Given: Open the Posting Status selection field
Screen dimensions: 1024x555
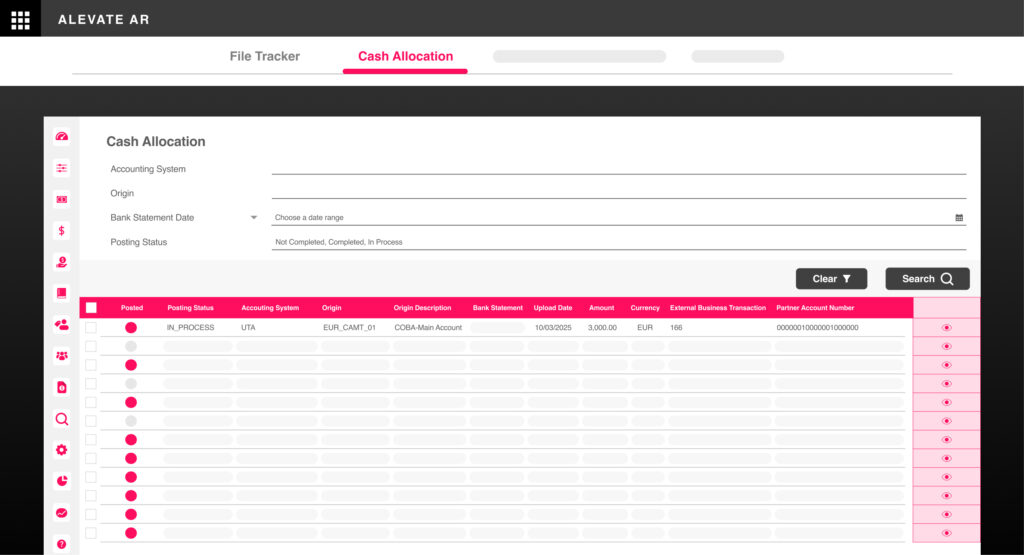Looking at the screenshot, I should (x=618, y=242).
